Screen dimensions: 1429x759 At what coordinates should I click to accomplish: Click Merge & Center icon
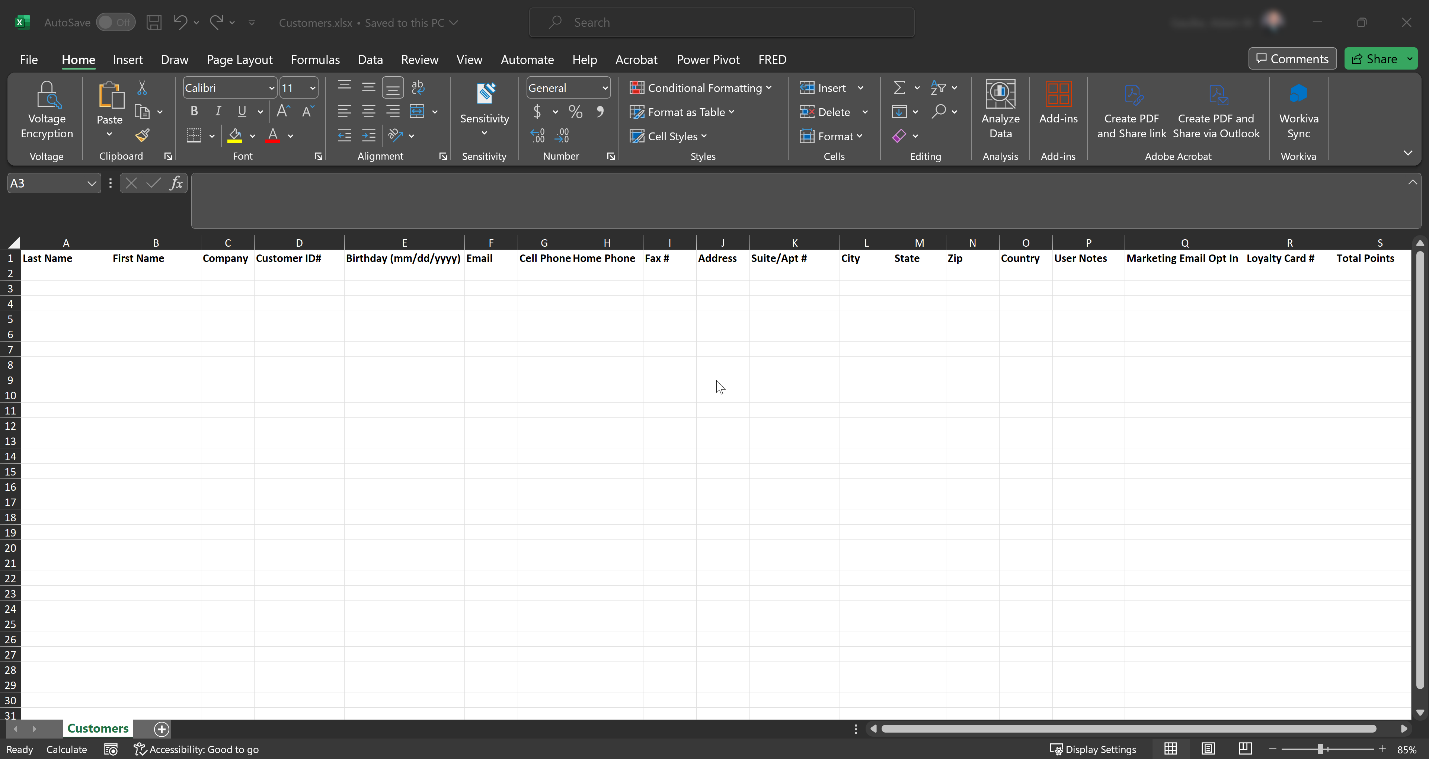click(x=418, y=111)
